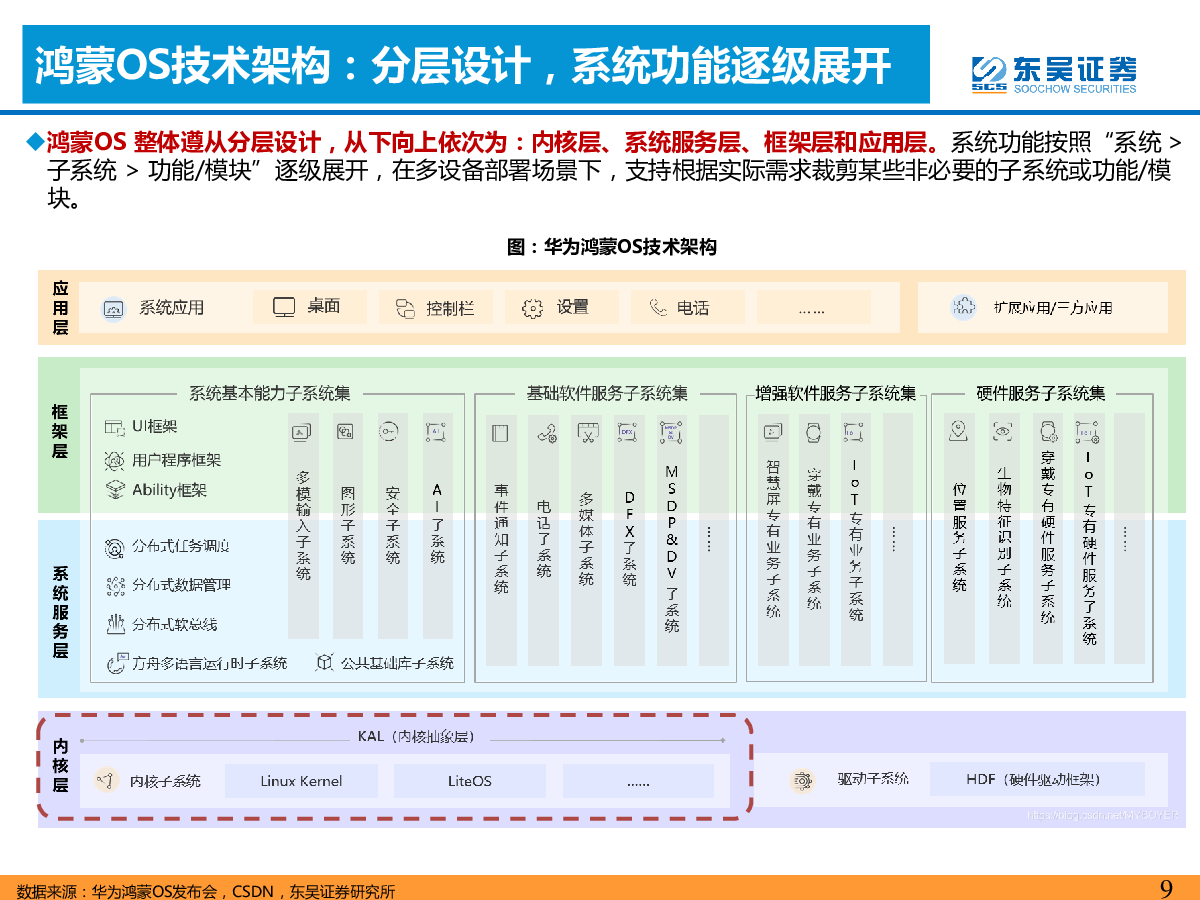The width and height of the screenshot is (1200, 900).
Task: Click the 控制栏 icon
Action: point(404,308)
